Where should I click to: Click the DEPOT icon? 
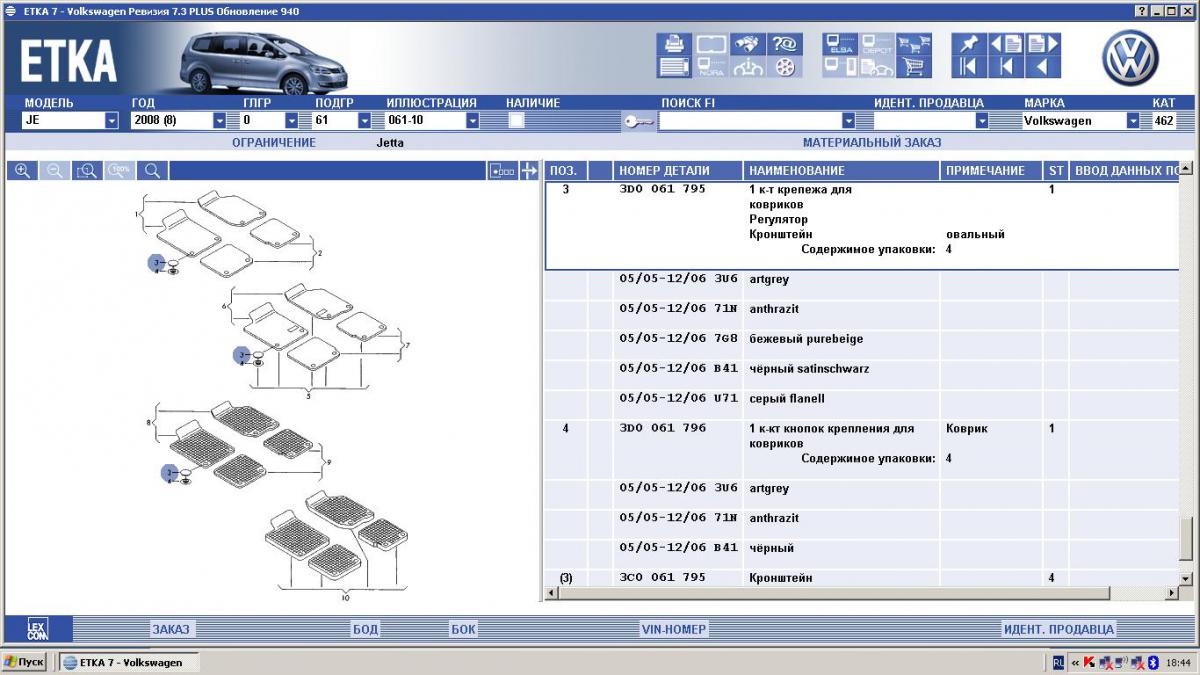coord(876,44)
